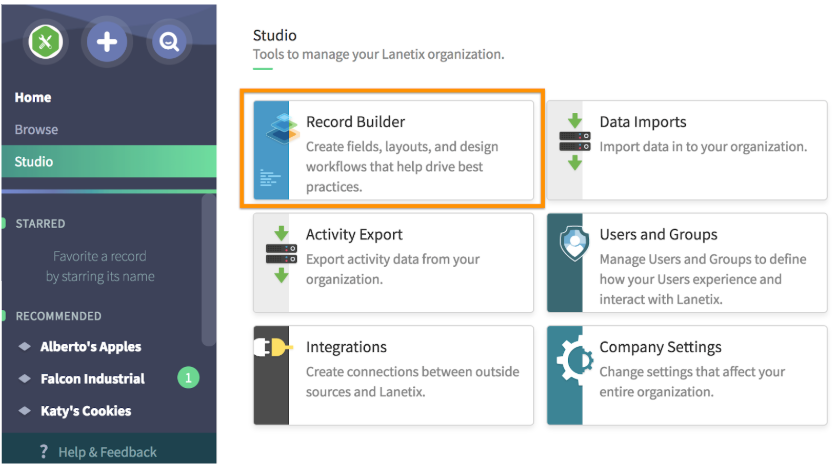Open the Record Builder title
837x466 pixels.
pyautogui.click(x=356, y=122)
